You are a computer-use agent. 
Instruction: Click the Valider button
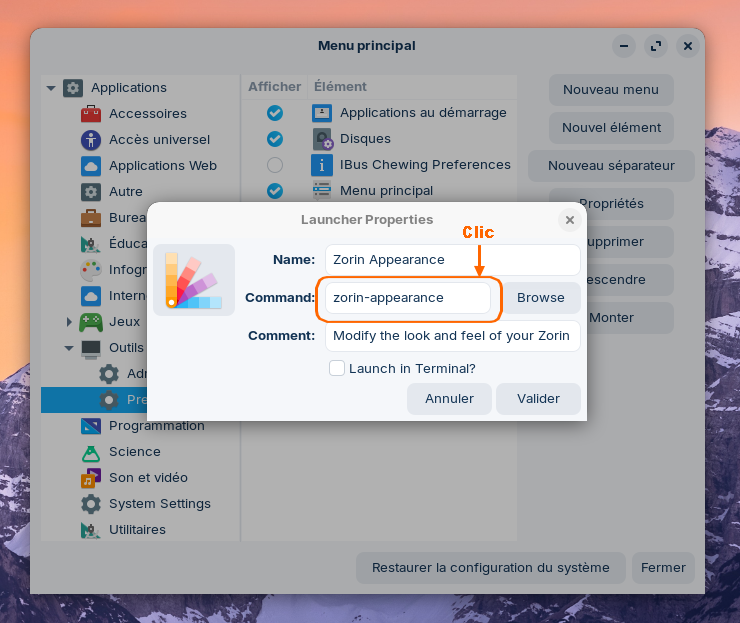[538, 398]
